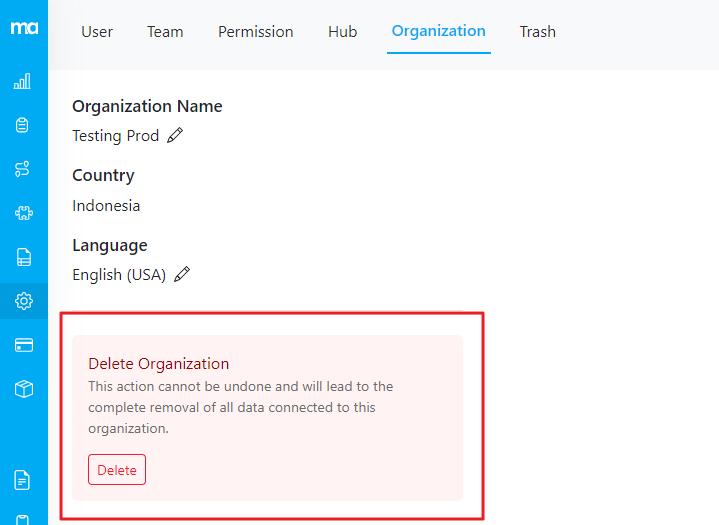Viewport: 719px width, 525px height.
Task: Open the Trash tab
Action: coord(537,32)
